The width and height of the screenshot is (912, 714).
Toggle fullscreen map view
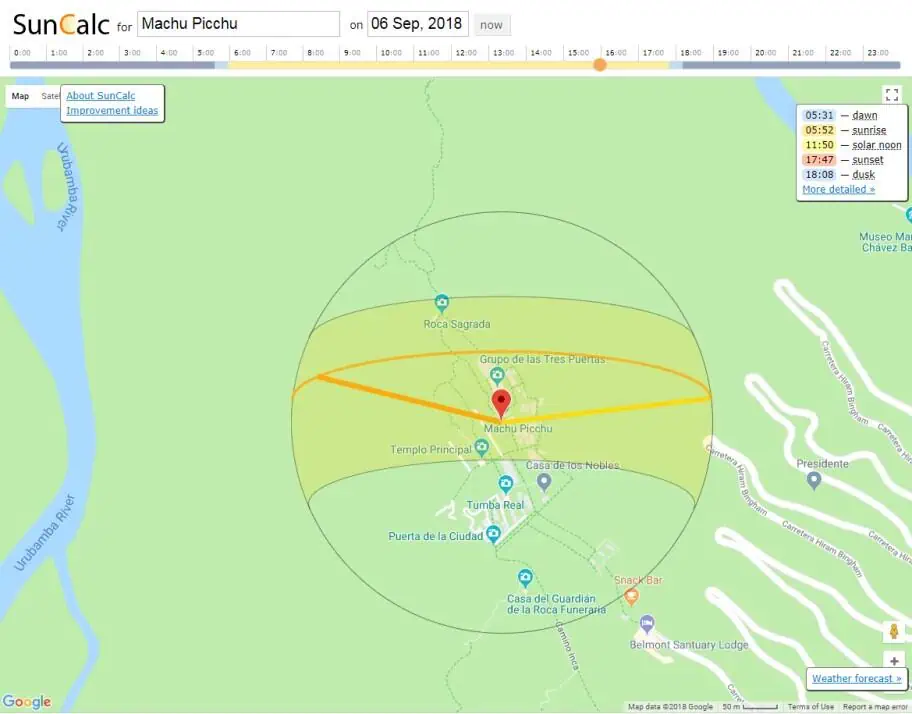pos(892,95)
